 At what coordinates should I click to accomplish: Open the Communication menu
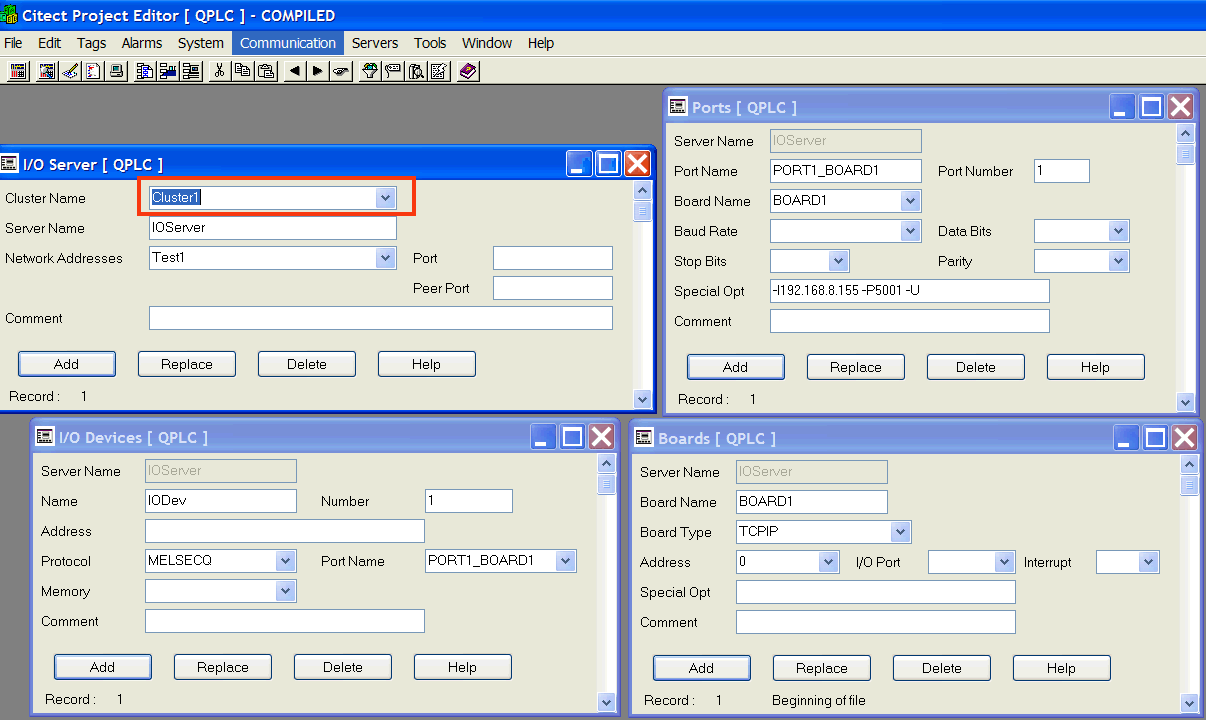[x=288, y=43]
